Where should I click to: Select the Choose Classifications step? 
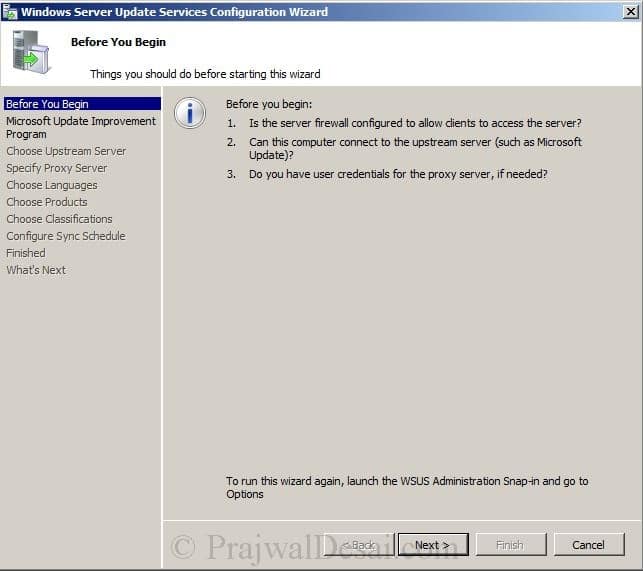point(59,219)
